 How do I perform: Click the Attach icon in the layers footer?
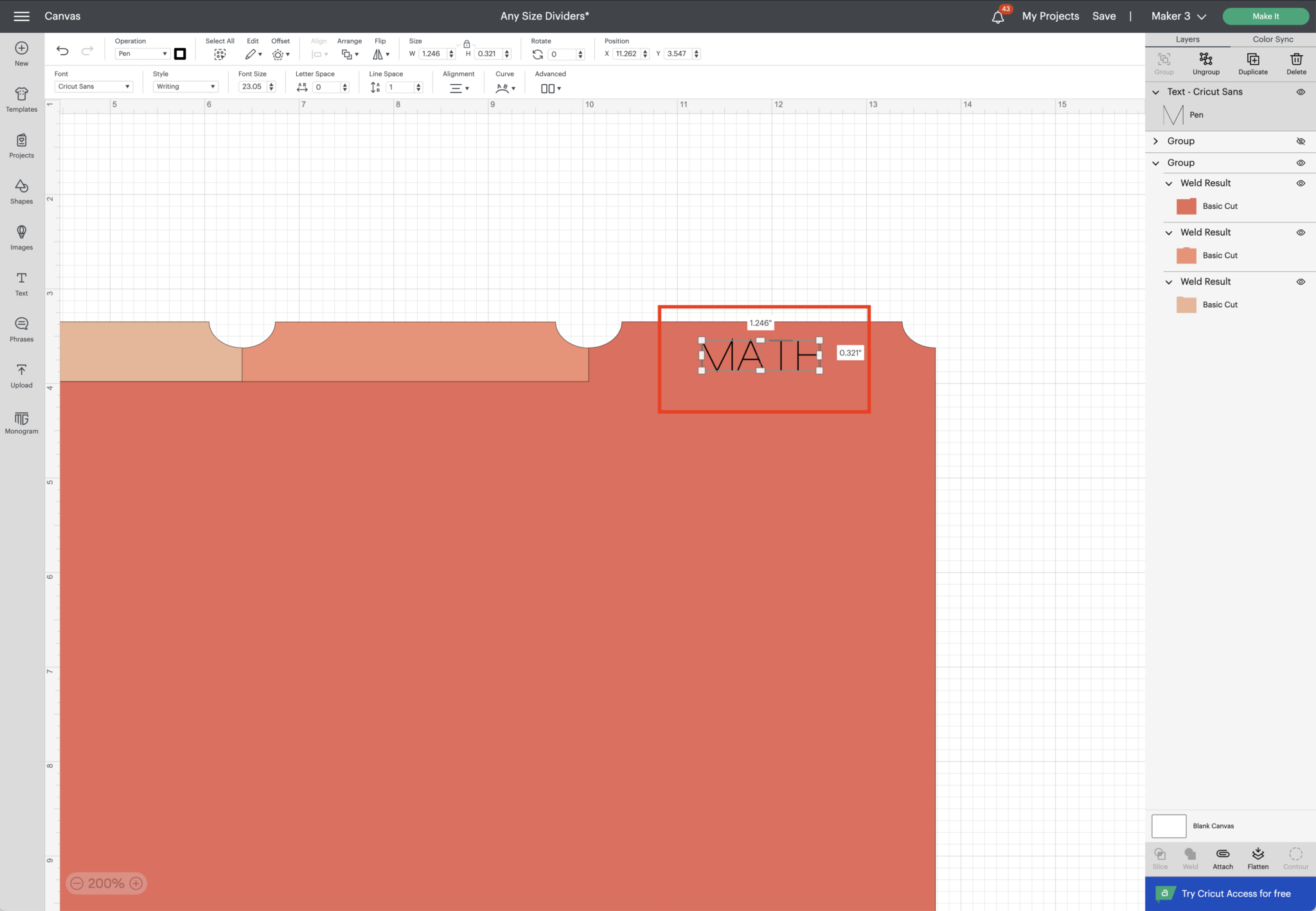[x=1222, y=857]
